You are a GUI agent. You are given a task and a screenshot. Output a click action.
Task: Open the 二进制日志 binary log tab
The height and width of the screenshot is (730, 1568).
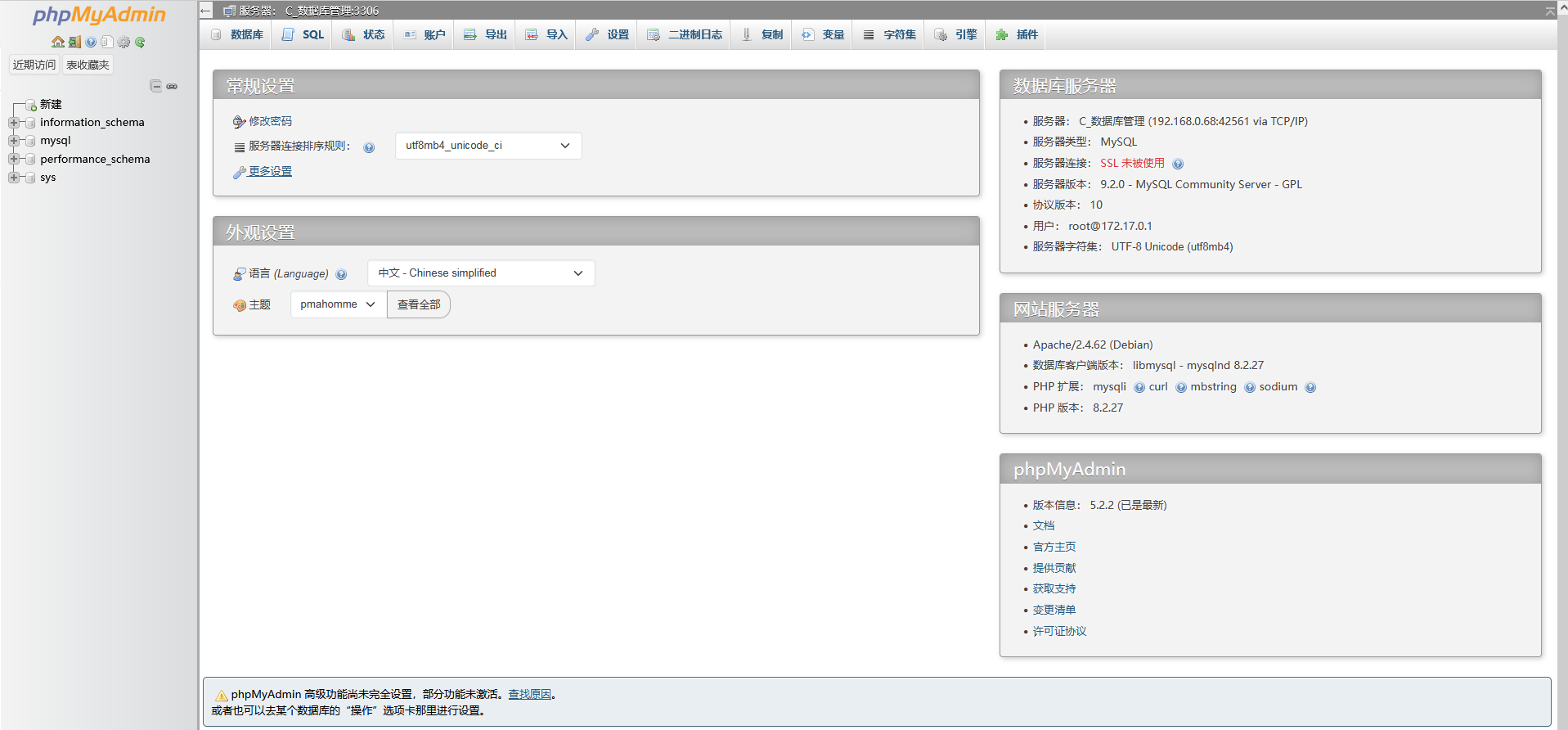click(685, 34)
